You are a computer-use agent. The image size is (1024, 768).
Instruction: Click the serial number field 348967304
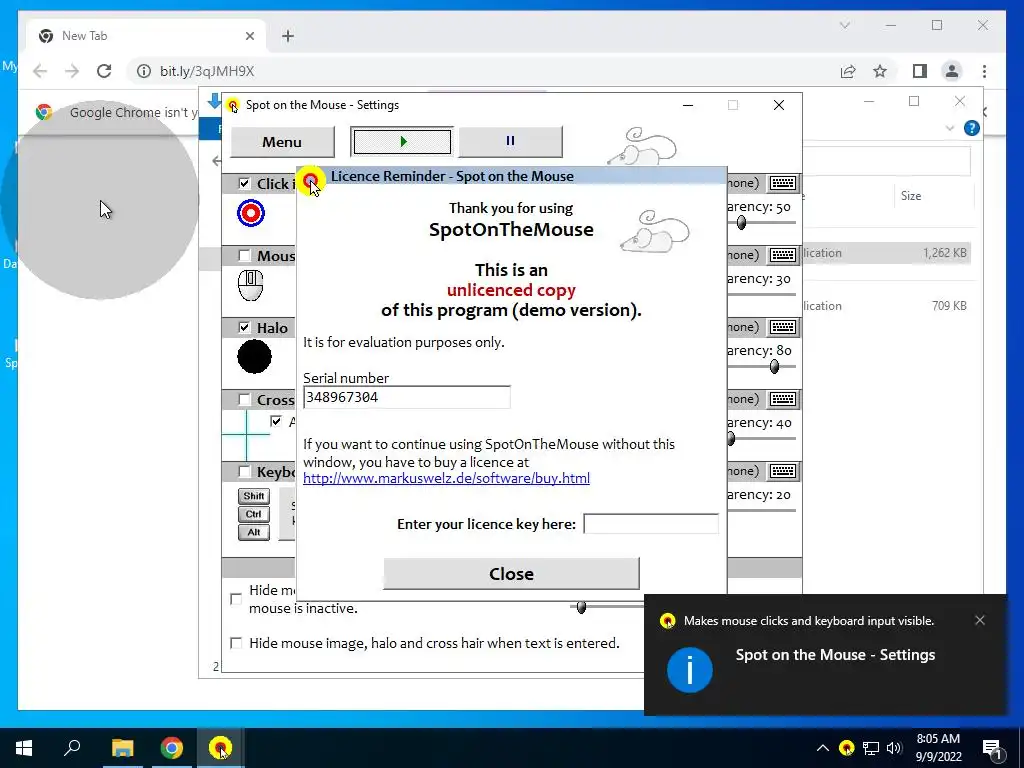pos(406,397)
